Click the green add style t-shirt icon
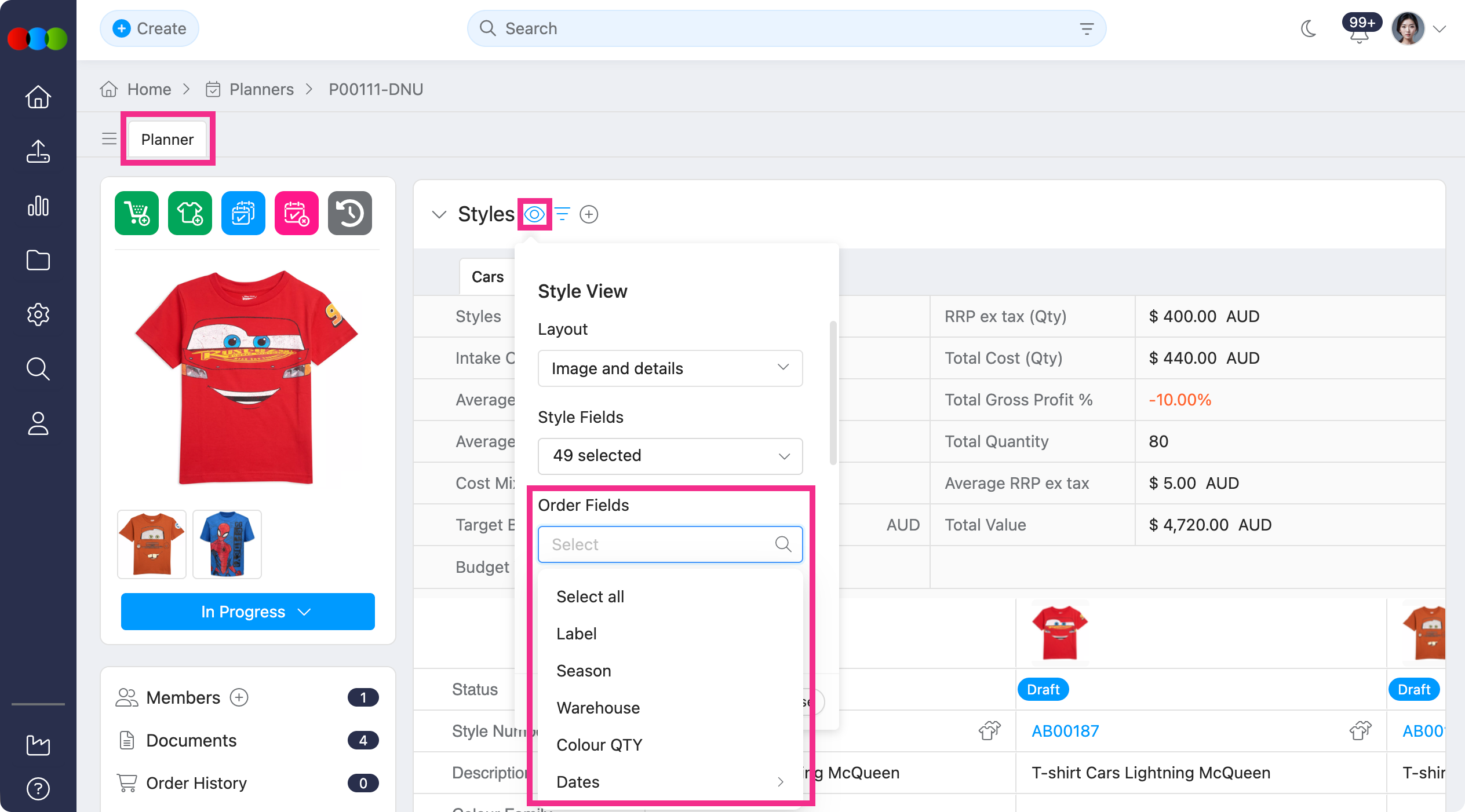The image size is (1465, 812). point(190,213)
